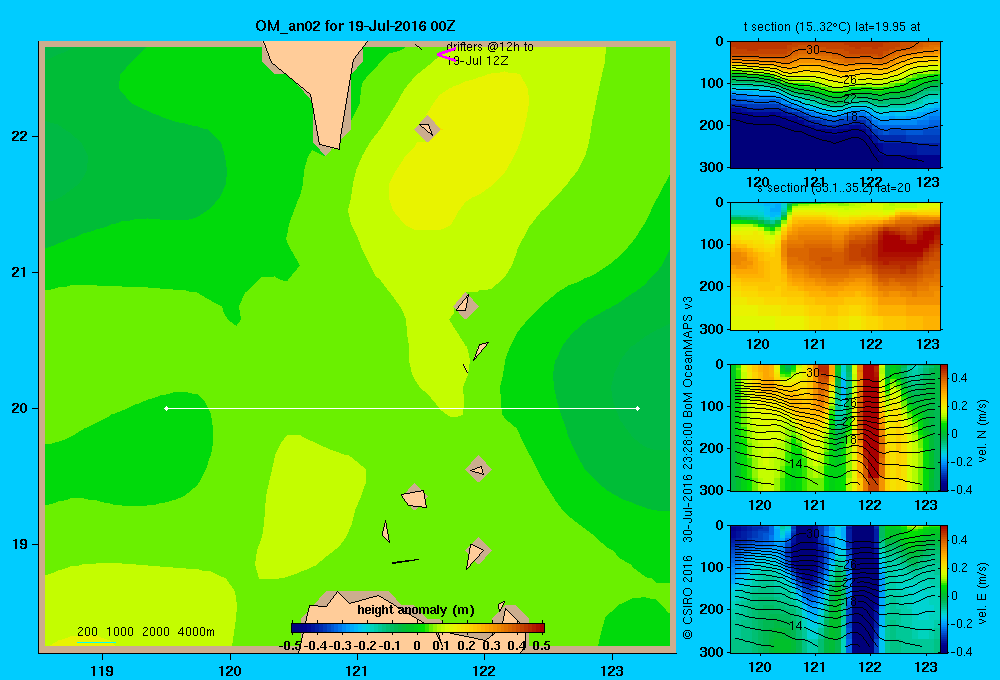Click 0.4 tick on vel. N color scale

pos(959,378)
